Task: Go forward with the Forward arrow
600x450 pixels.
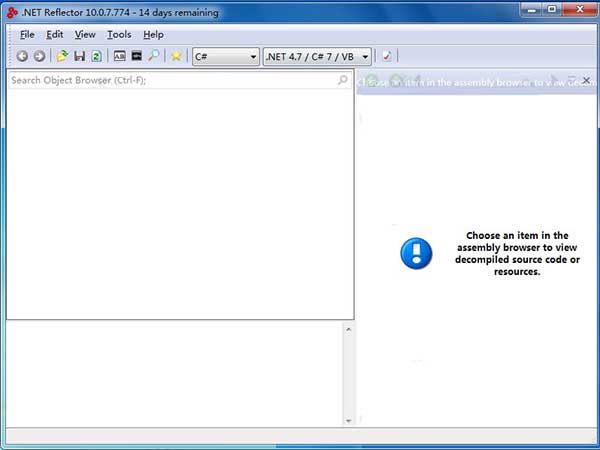Action: (39, 56)
